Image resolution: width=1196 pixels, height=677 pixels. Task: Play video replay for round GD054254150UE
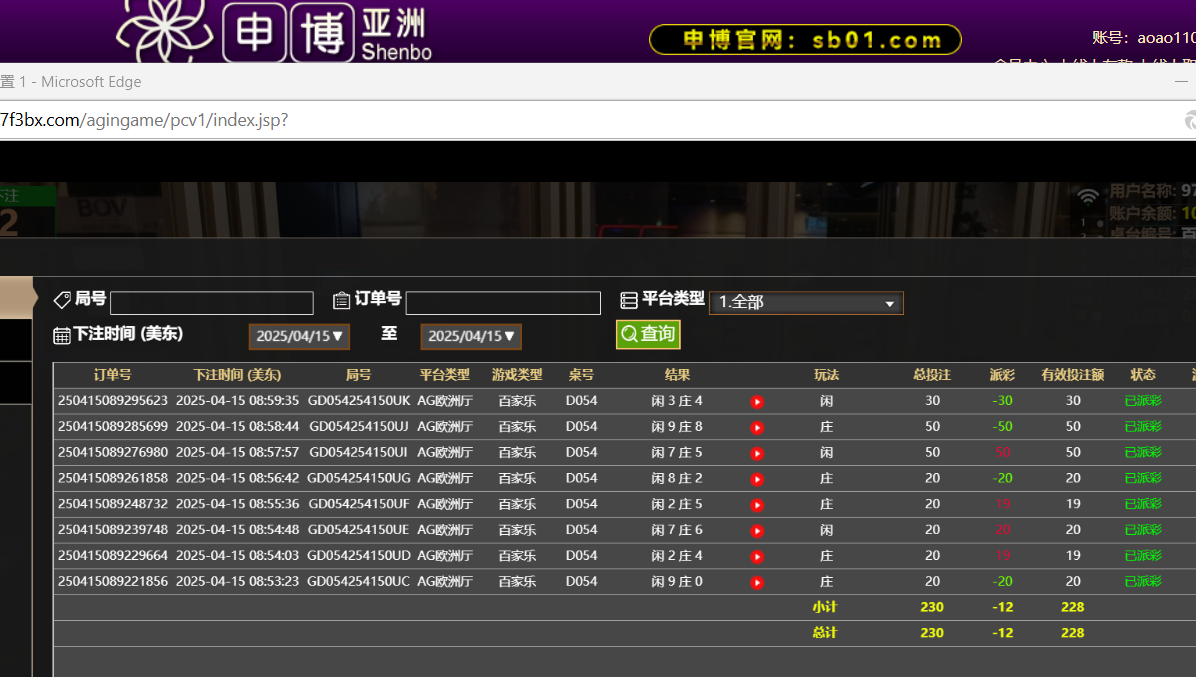coord(757,531)
